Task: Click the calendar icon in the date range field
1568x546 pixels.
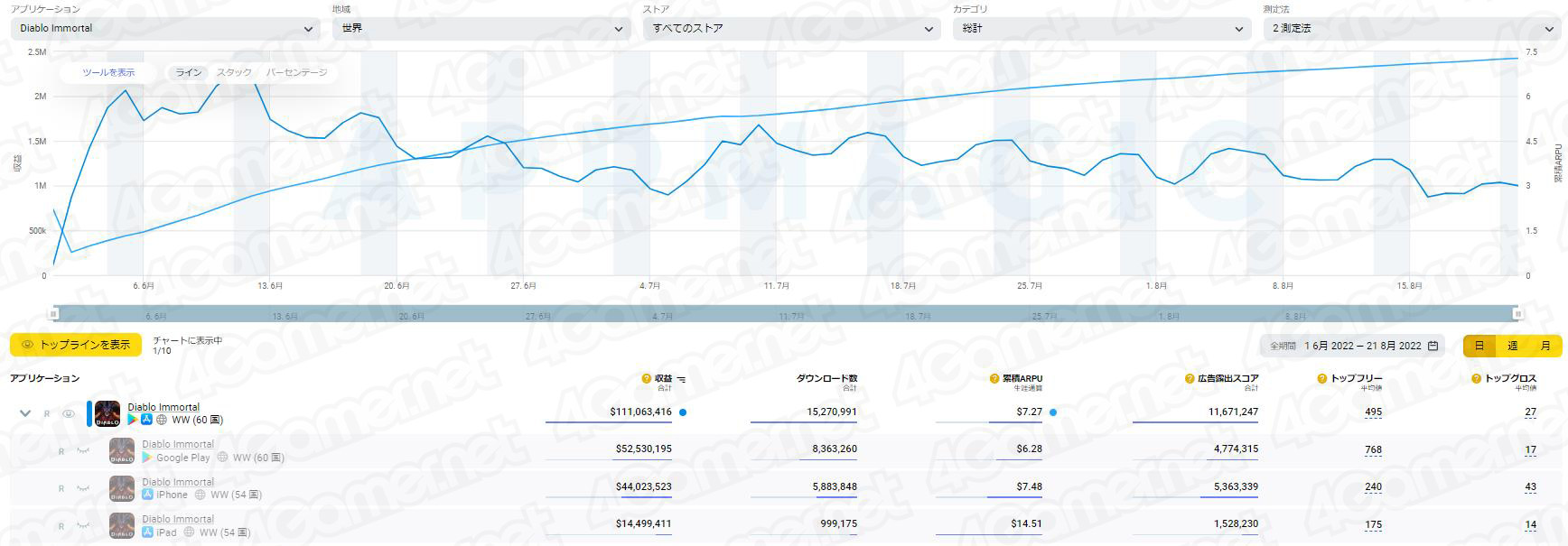Action: coord(1433,346)
